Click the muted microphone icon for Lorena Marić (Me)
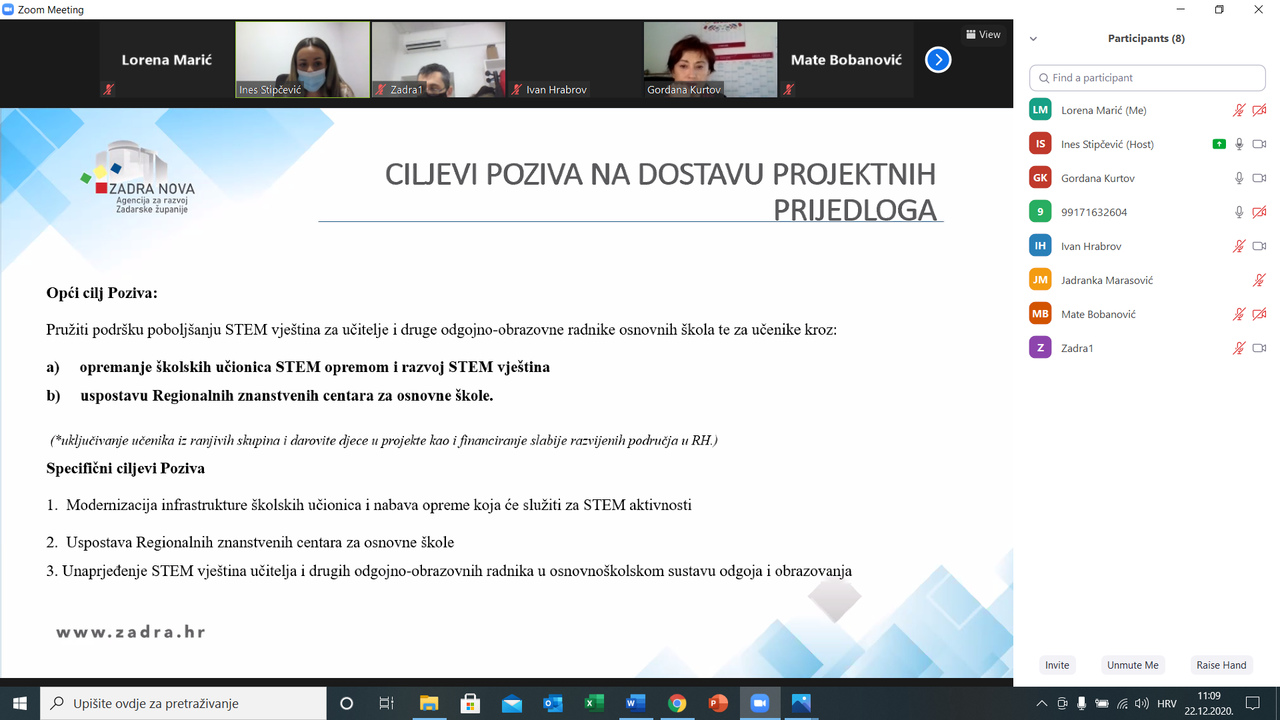Image resolution: width=1280 pixels, height=720 pixels. coord(1239,110)
